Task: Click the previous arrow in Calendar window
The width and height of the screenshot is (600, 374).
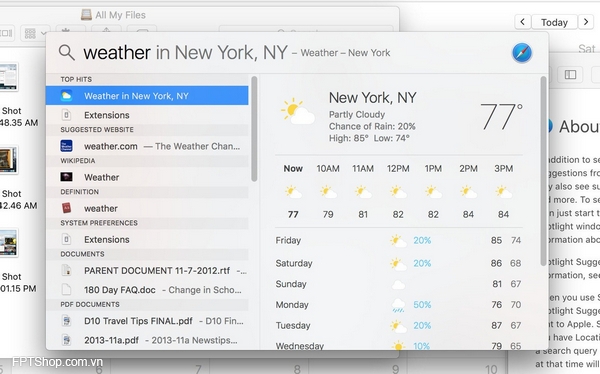Action: tap(522, 22)
